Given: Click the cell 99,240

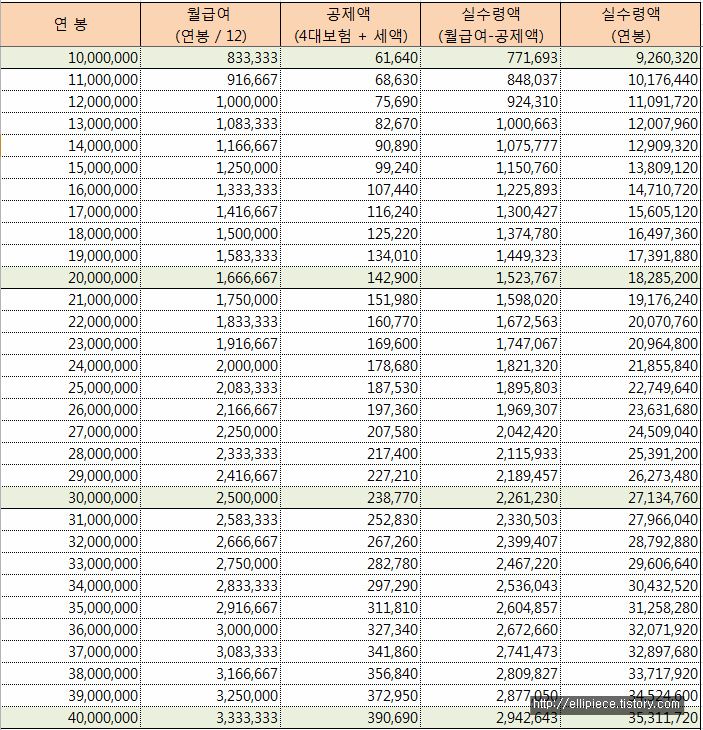Looking at the screenshot, I should coord(351,168).
